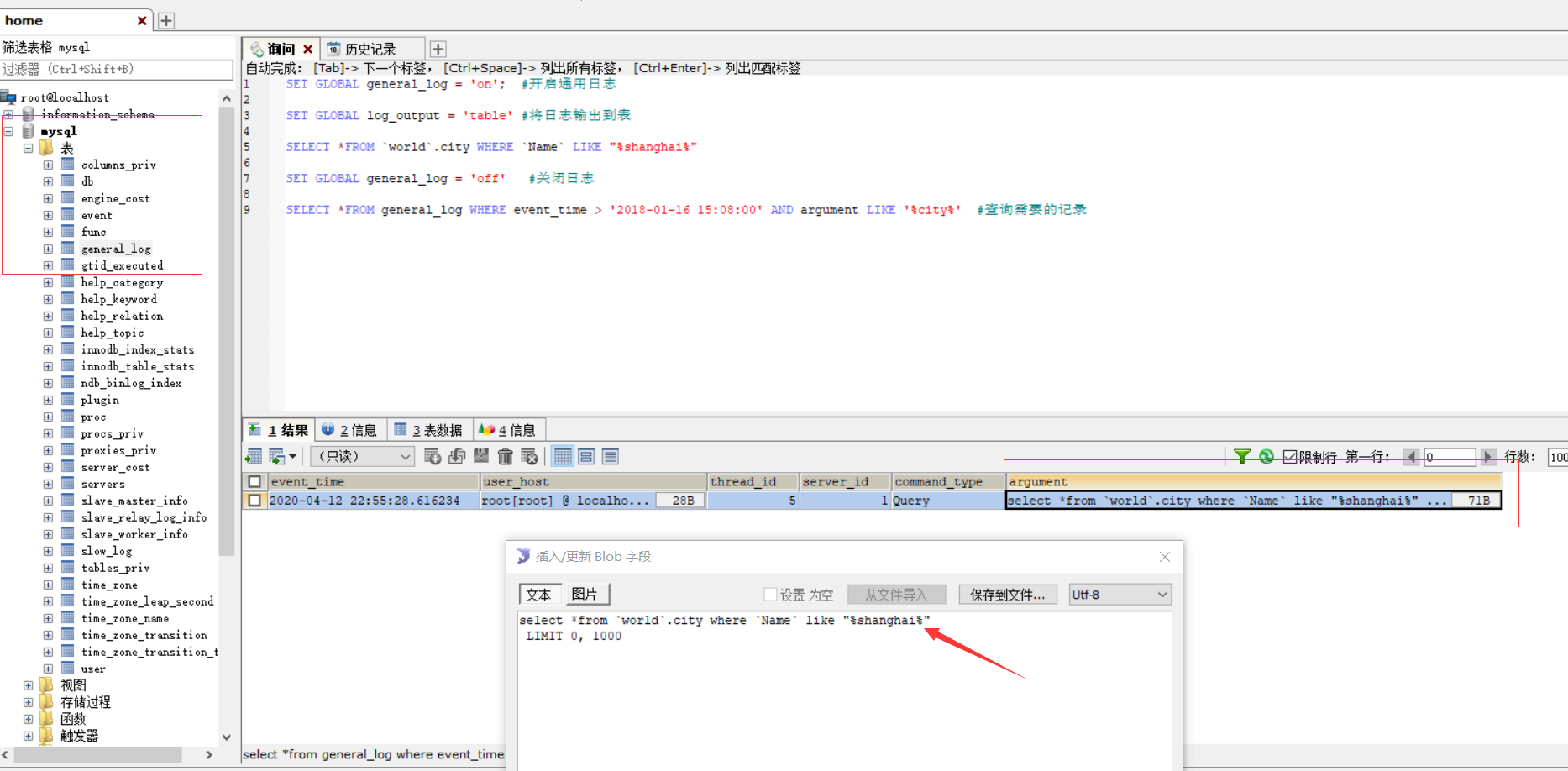Click the add new query tab plus icon
Screen dimensions: 1568x771
[438, 48]
